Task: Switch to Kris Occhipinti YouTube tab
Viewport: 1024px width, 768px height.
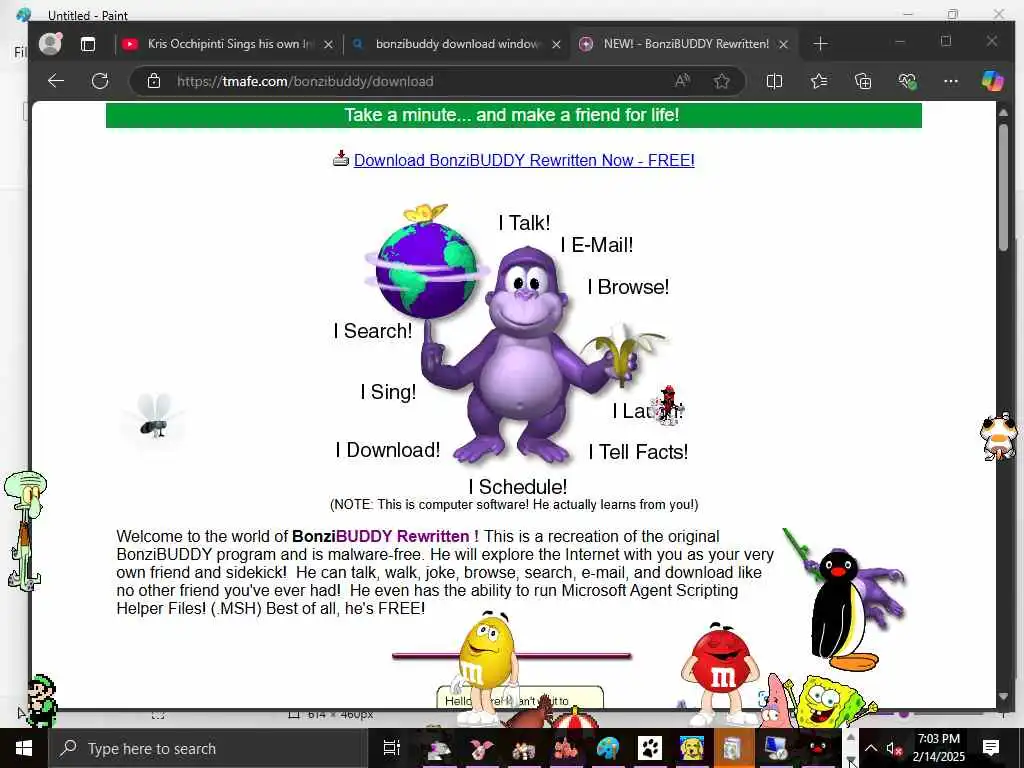Action: click(x=227, y=44)
